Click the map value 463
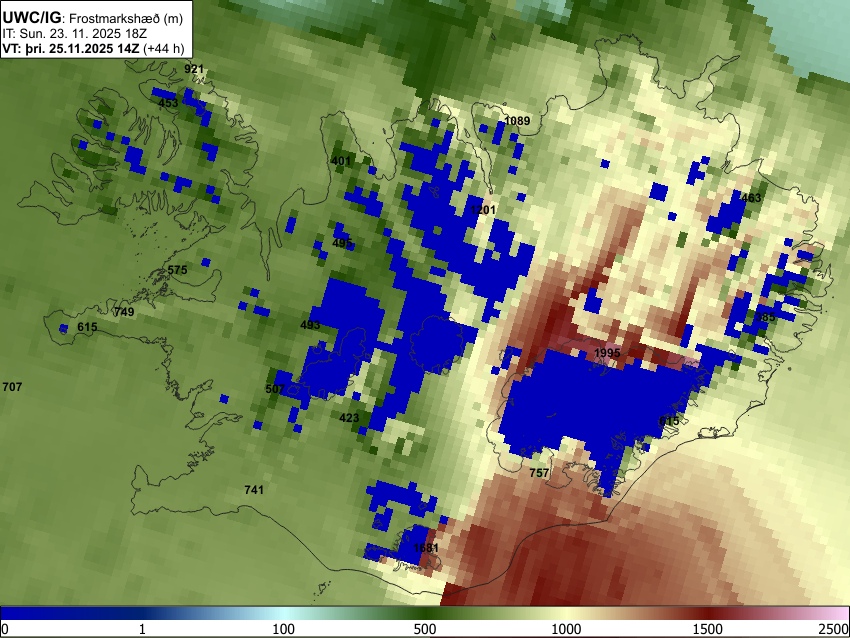Viewport: 850px width, 638px height. coord(751,198)
